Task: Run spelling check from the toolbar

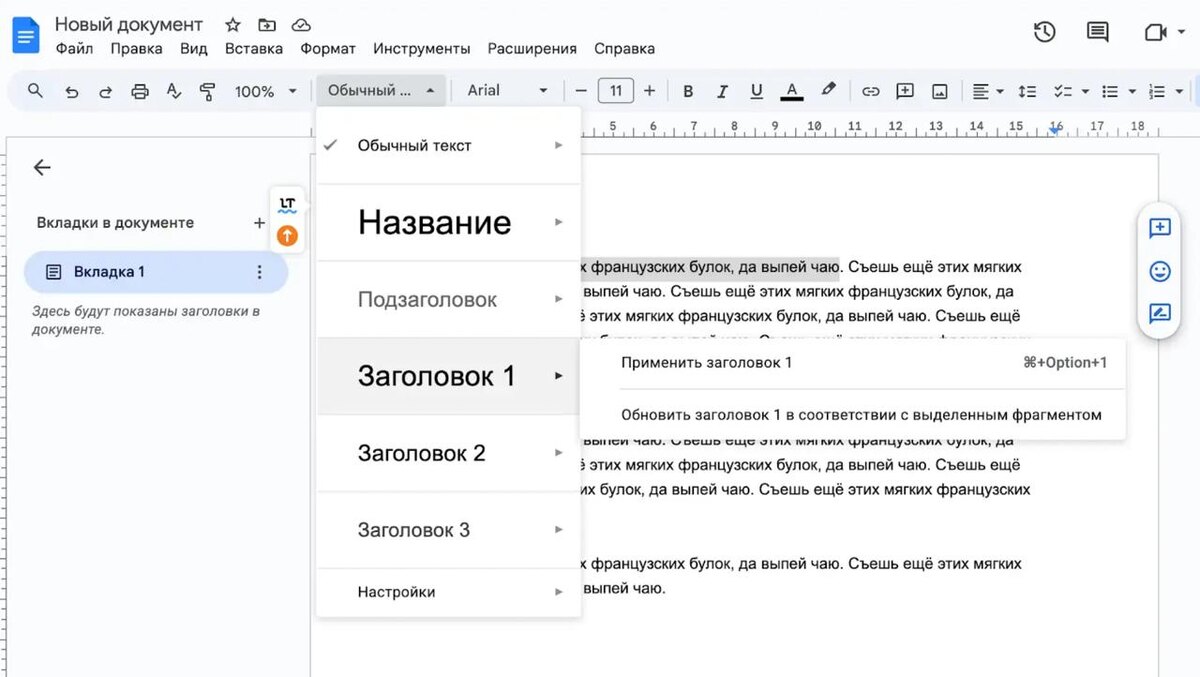Action: 174,90
